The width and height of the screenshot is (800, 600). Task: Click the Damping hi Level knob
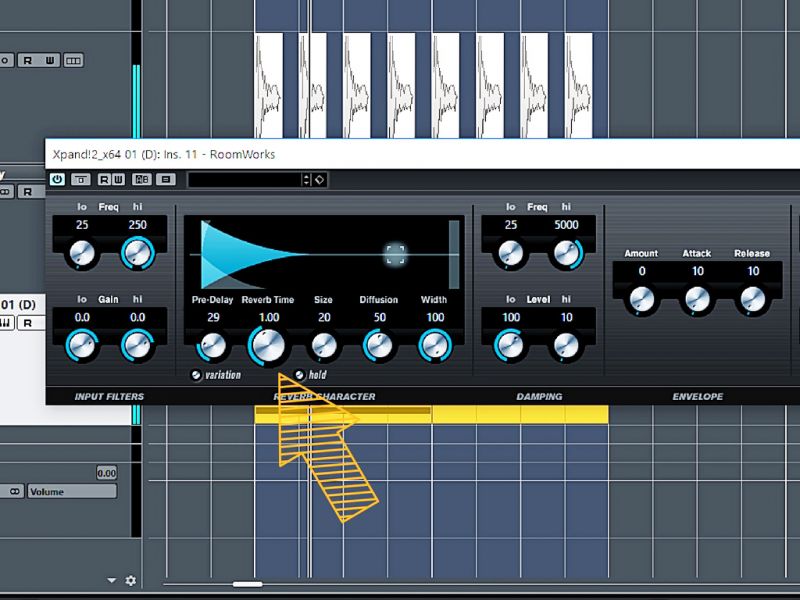click(x=566, y=345)
